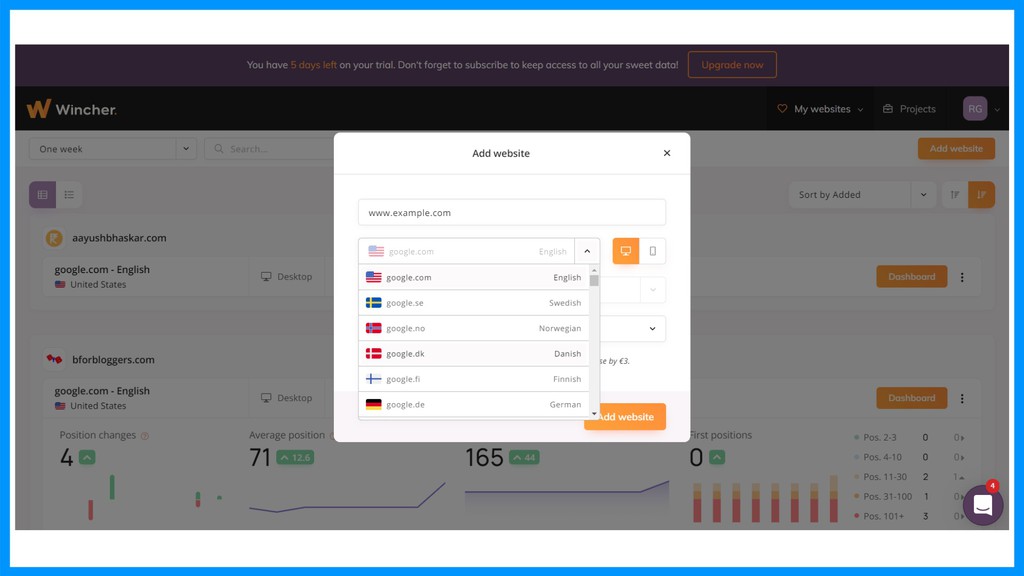Click the Upgrade now button
Screen dimensions: 1024x576
[x=733, y=64]
